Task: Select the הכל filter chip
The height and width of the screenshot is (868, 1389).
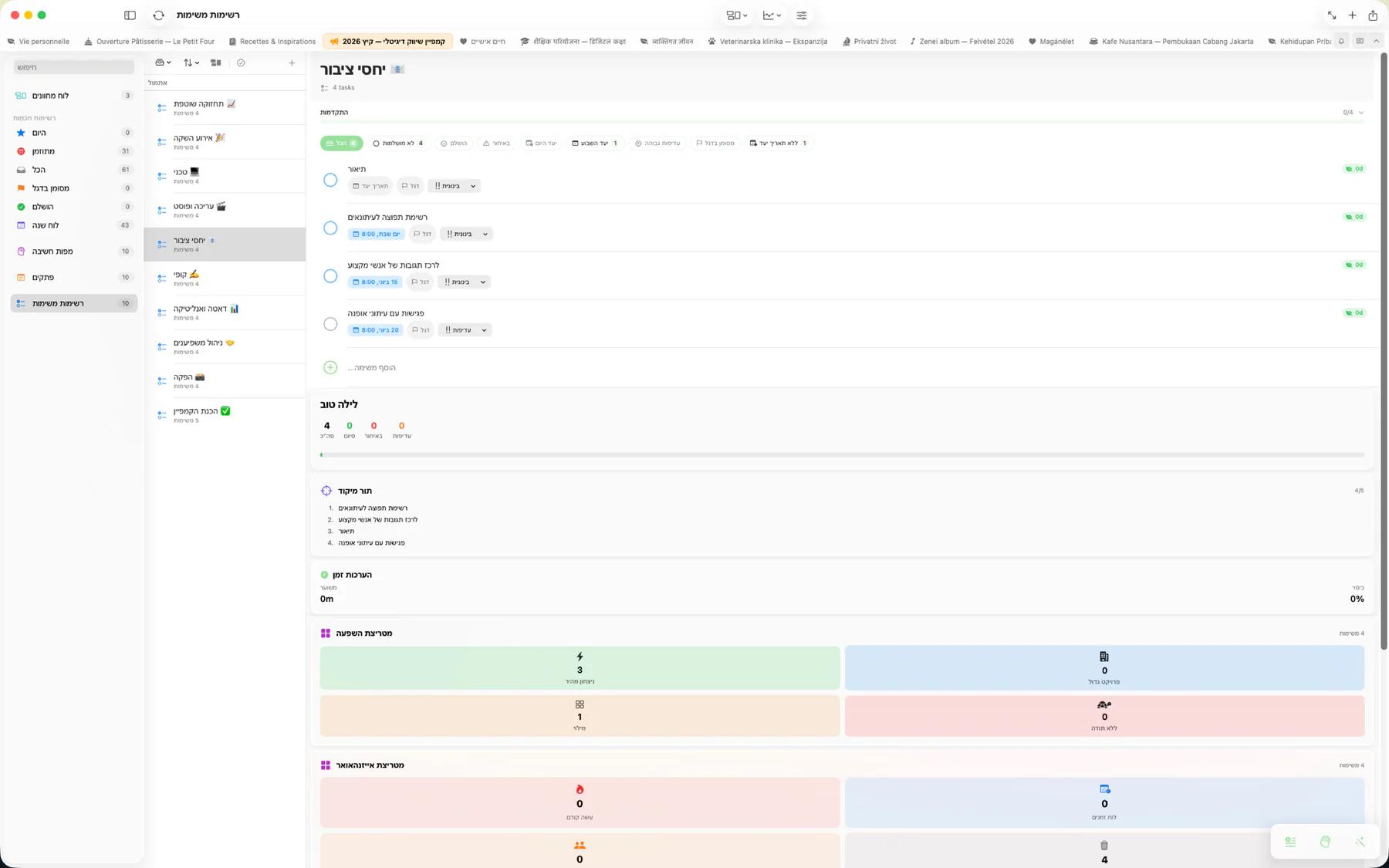Action: [341, 143]
